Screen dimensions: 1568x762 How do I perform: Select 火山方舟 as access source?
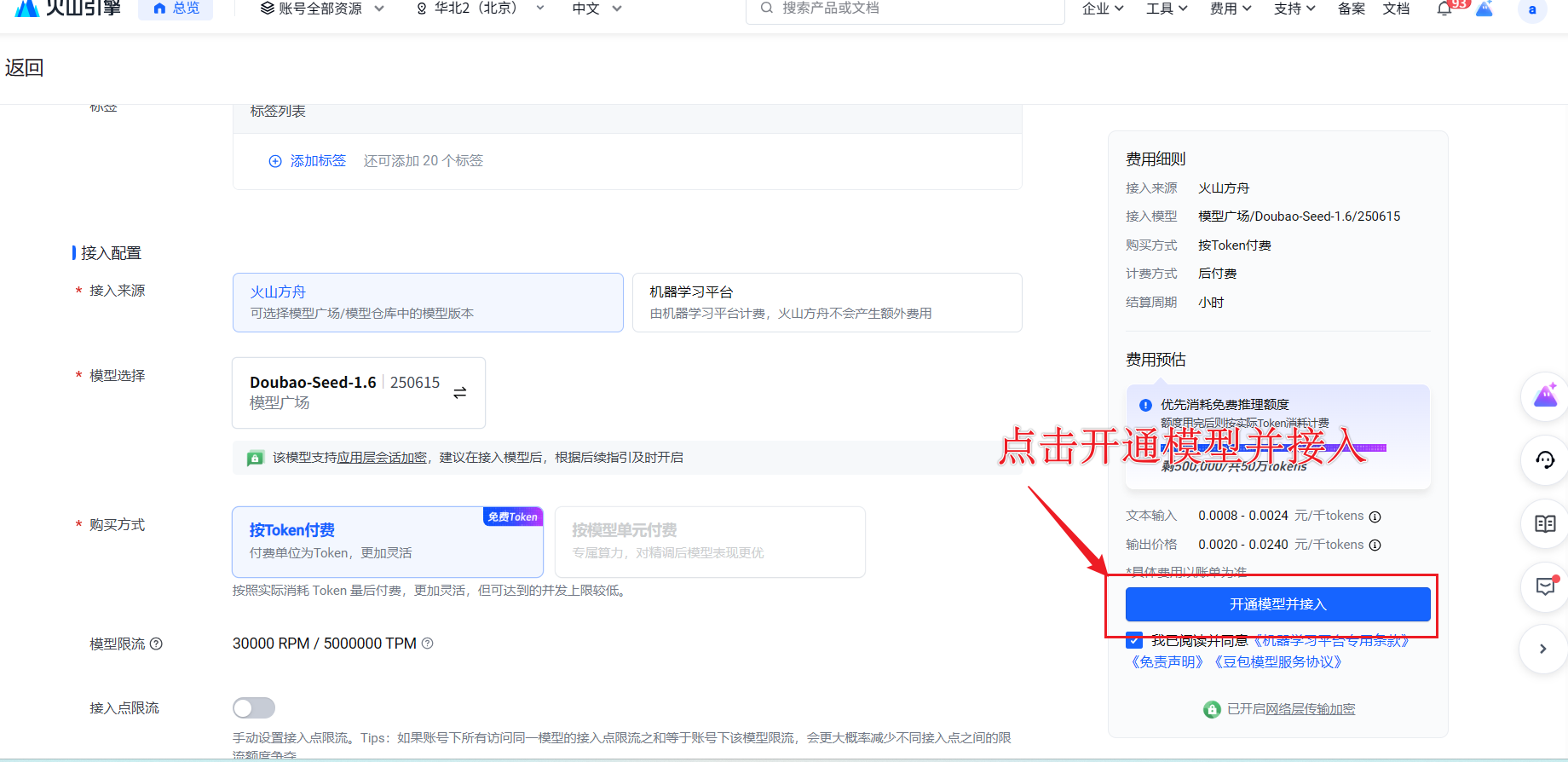click(428, 303)
